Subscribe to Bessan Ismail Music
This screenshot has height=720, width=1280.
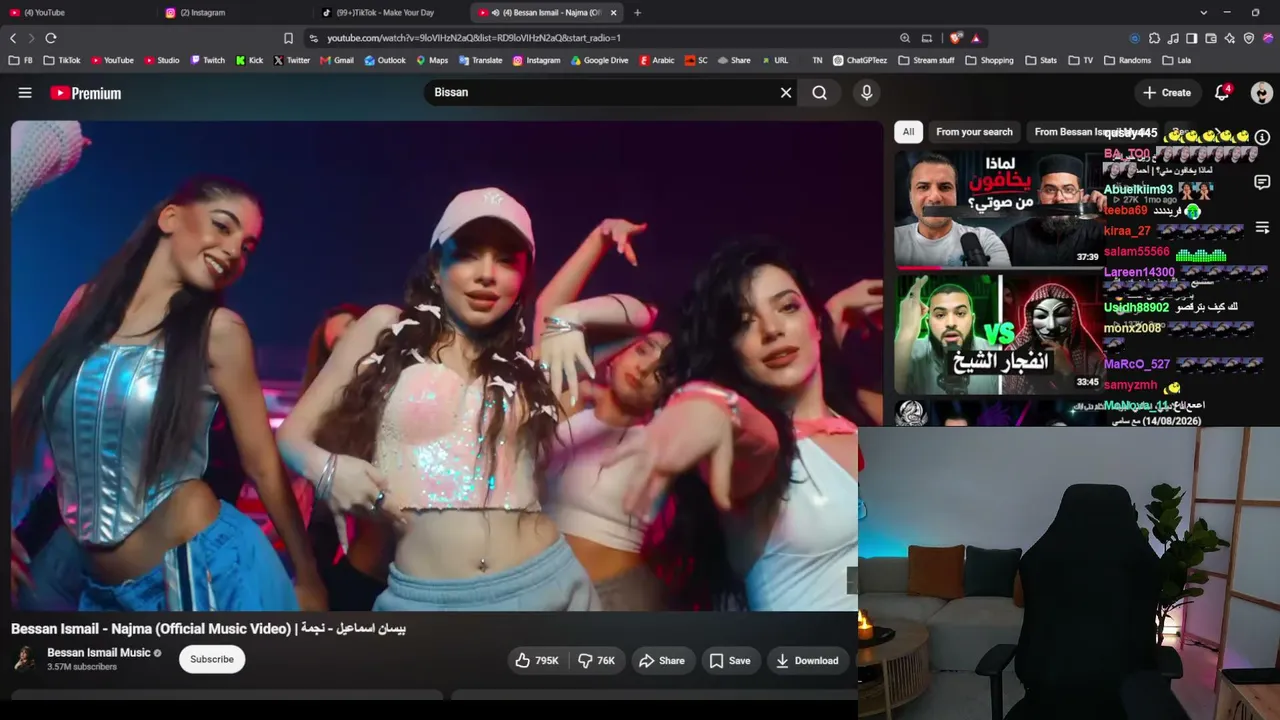point(212,660)
